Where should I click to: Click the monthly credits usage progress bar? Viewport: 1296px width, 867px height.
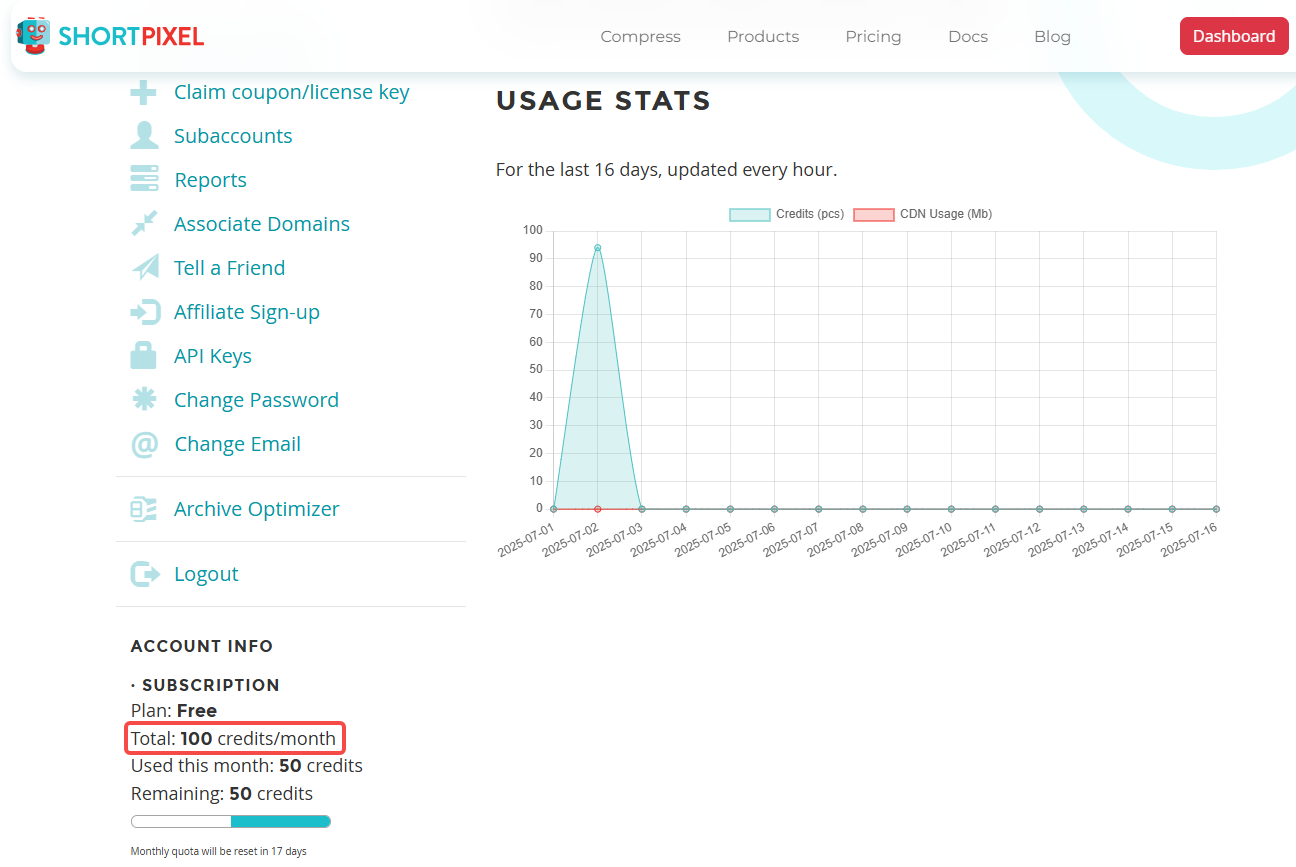[231, 822]
